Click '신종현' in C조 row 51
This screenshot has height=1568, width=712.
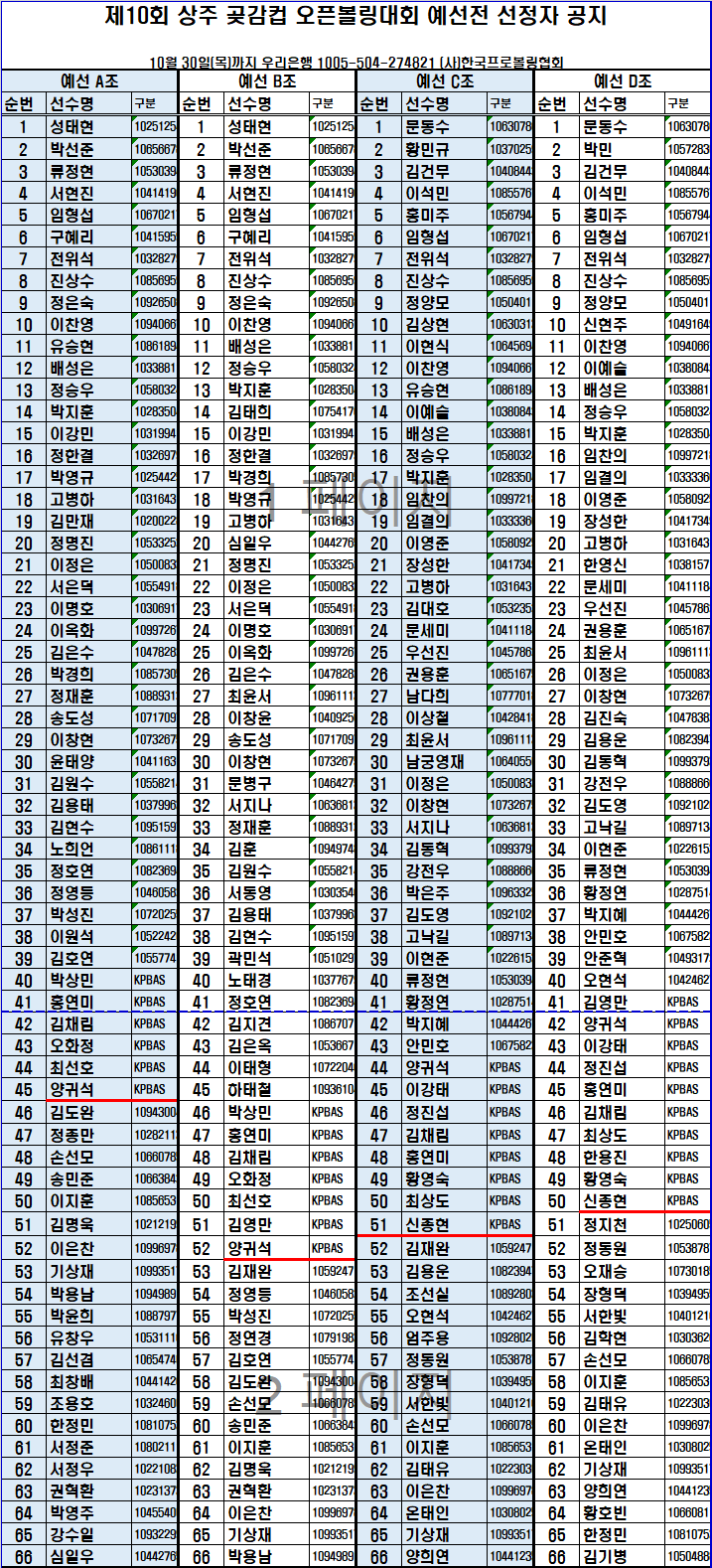tap(427, 1225)
